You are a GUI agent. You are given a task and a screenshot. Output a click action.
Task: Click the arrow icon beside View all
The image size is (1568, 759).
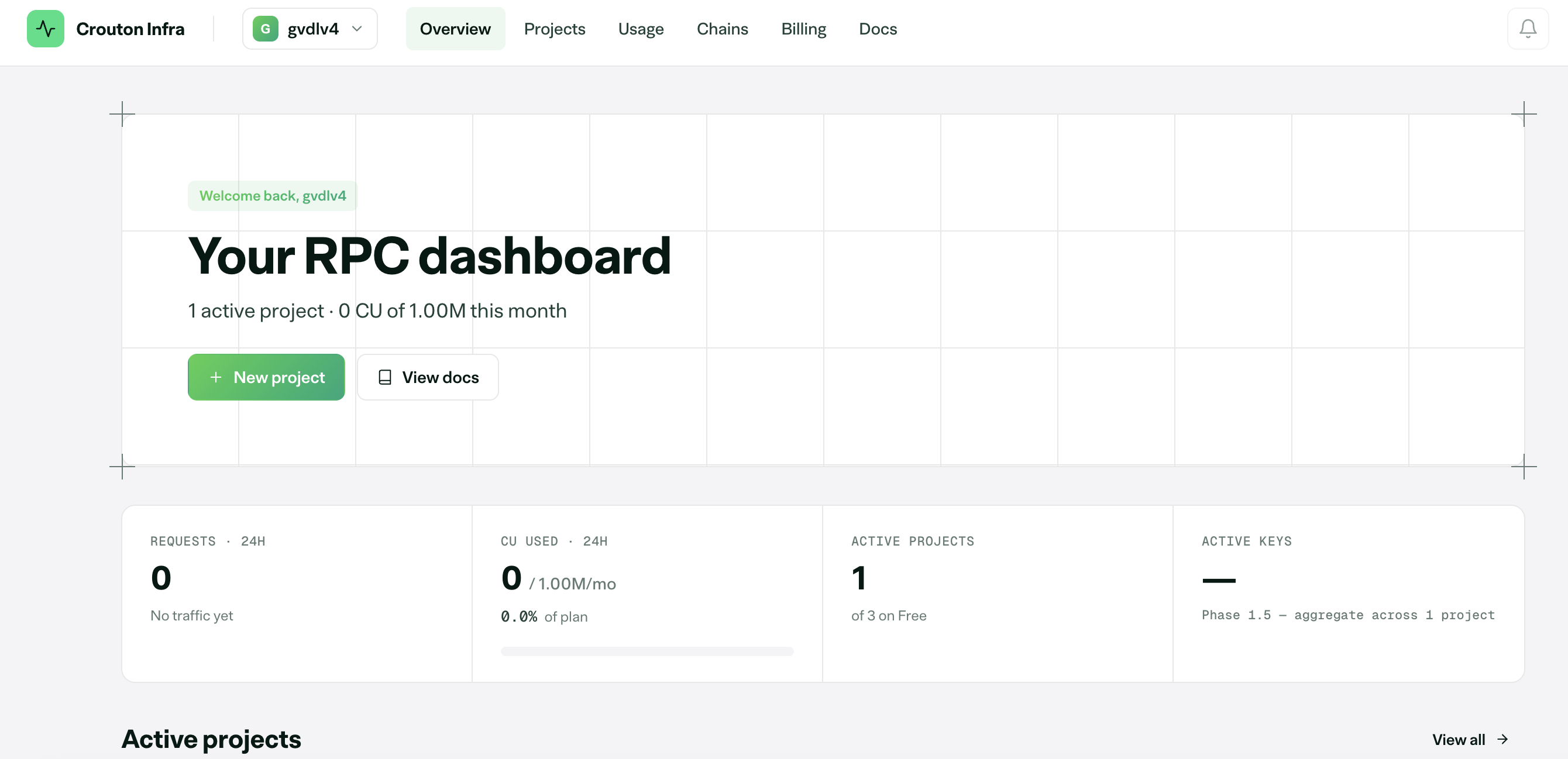(1503, 739)
